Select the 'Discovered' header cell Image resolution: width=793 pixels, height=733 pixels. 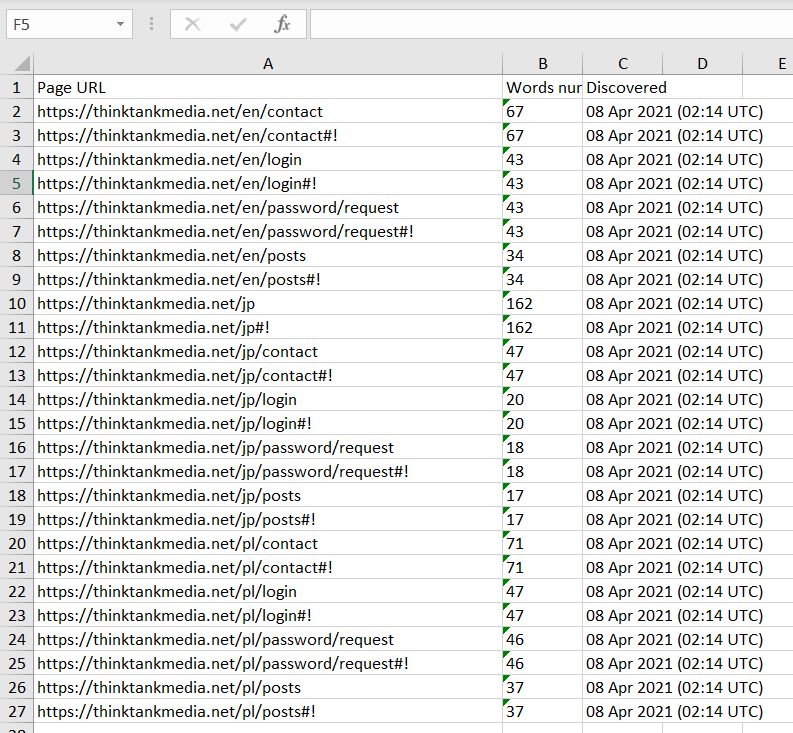point(623,88)
